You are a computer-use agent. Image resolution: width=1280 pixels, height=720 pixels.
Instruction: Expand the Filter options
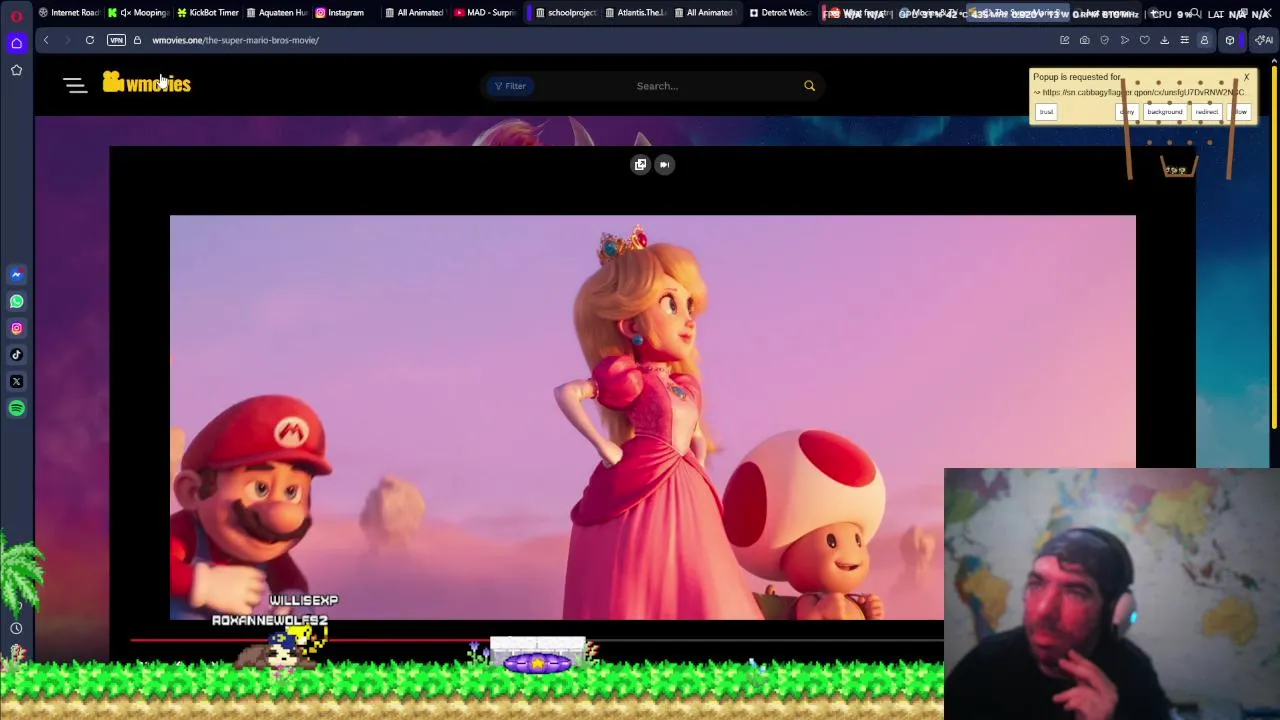point(510,86)
